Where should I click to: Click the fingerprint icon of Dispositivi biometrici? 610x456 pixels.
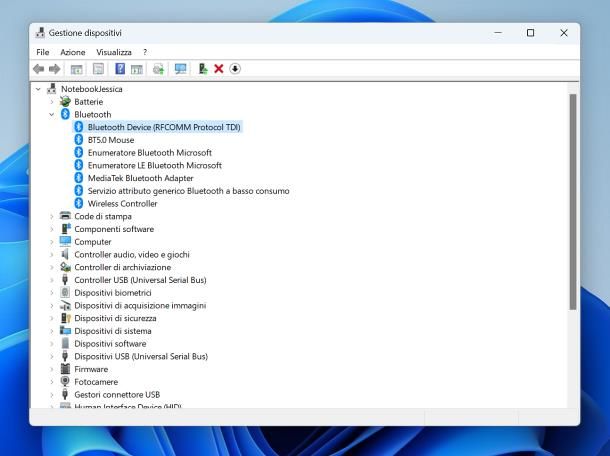point(65,293)
